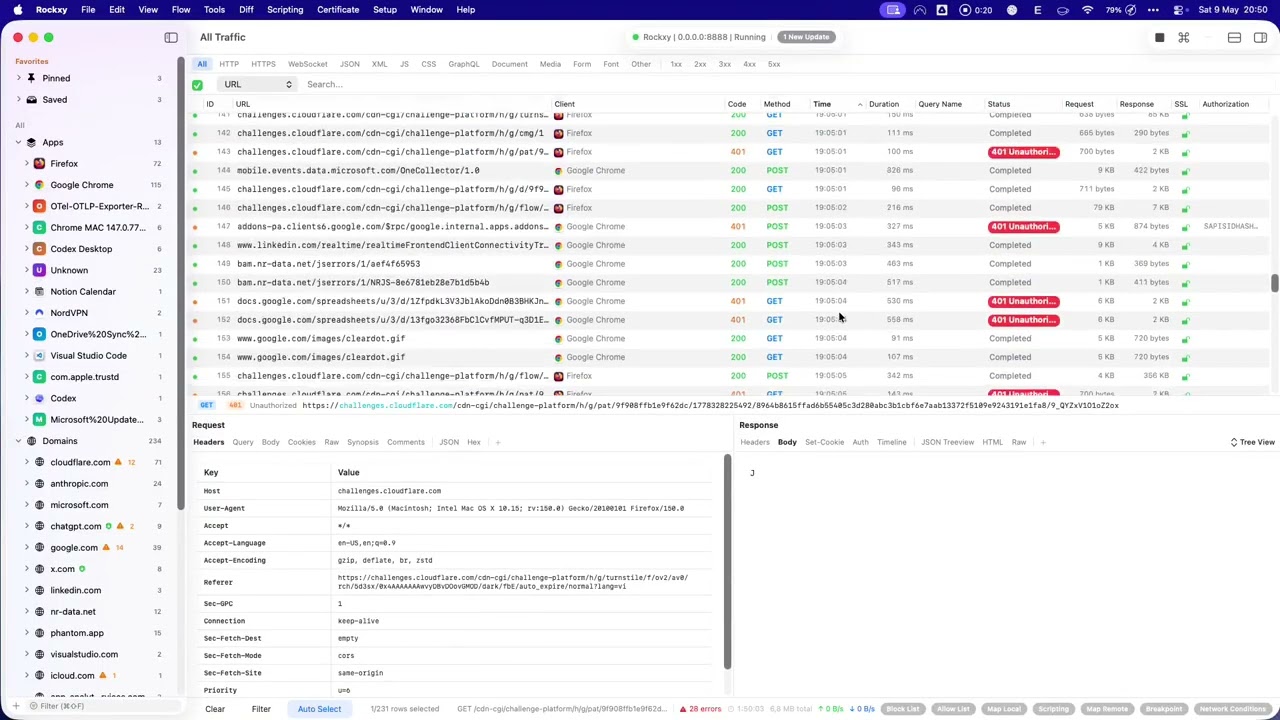The height and width of the screenshot is (720, 1280).
Task: Toggle the green filter enable checkbox
Action: point(197,85)
